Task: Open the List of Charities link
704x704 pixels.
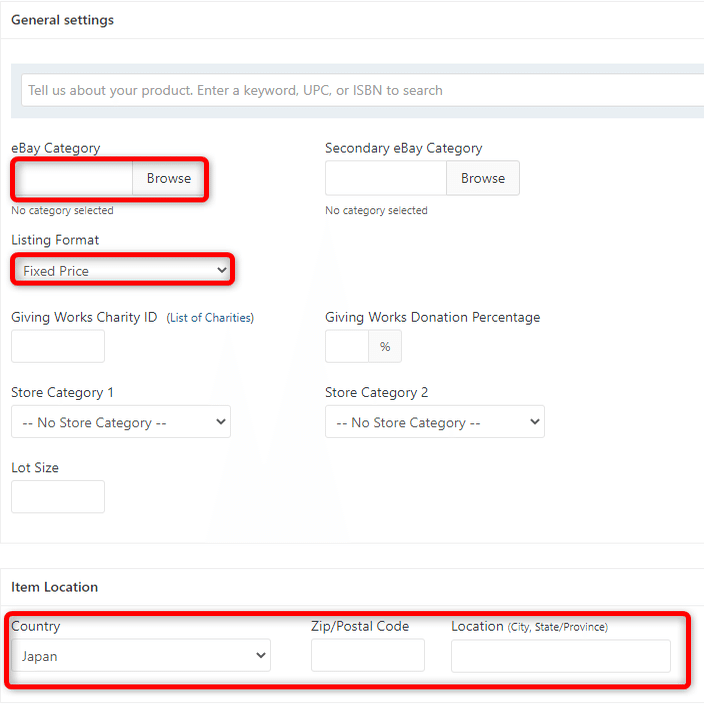Action: tap(210, 318)
